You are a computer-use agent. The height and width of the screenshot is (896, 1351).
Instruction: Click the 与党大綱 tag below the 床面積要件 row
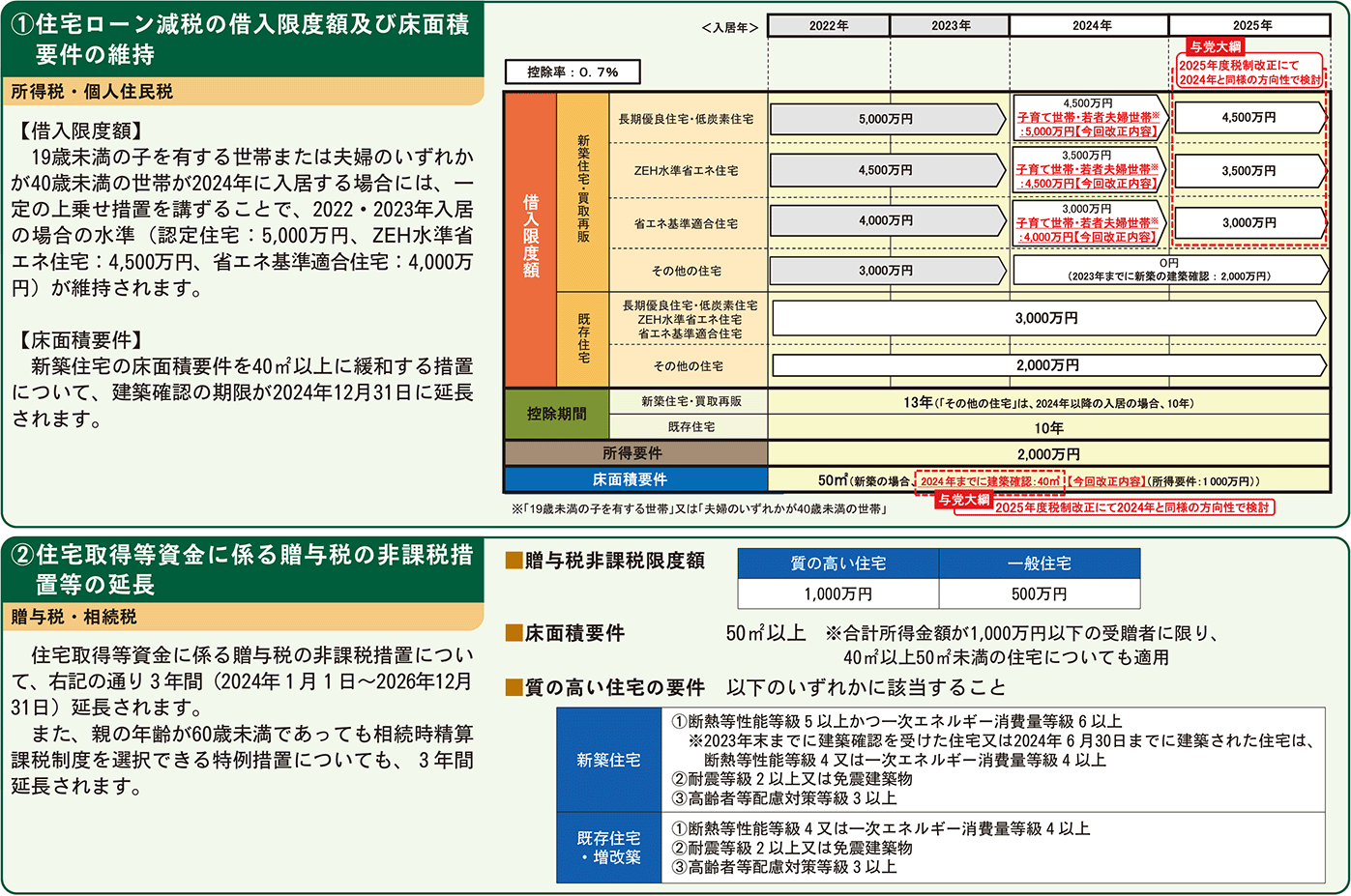tap(964, 500)
